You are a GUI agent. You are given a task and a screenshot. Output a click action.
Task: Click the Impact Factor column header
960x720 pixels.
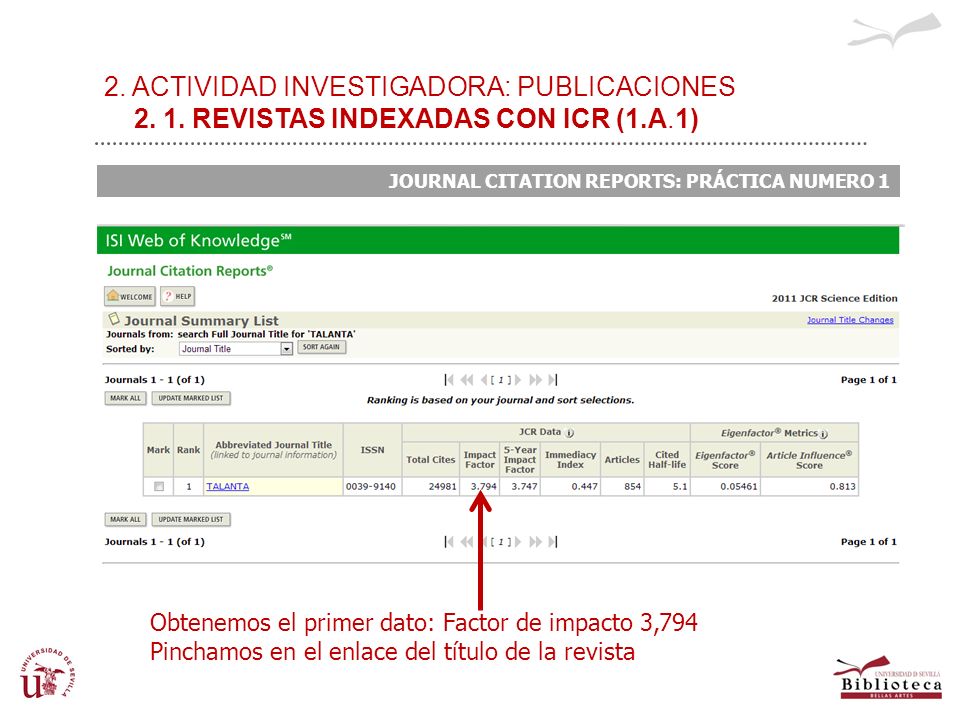480,460
